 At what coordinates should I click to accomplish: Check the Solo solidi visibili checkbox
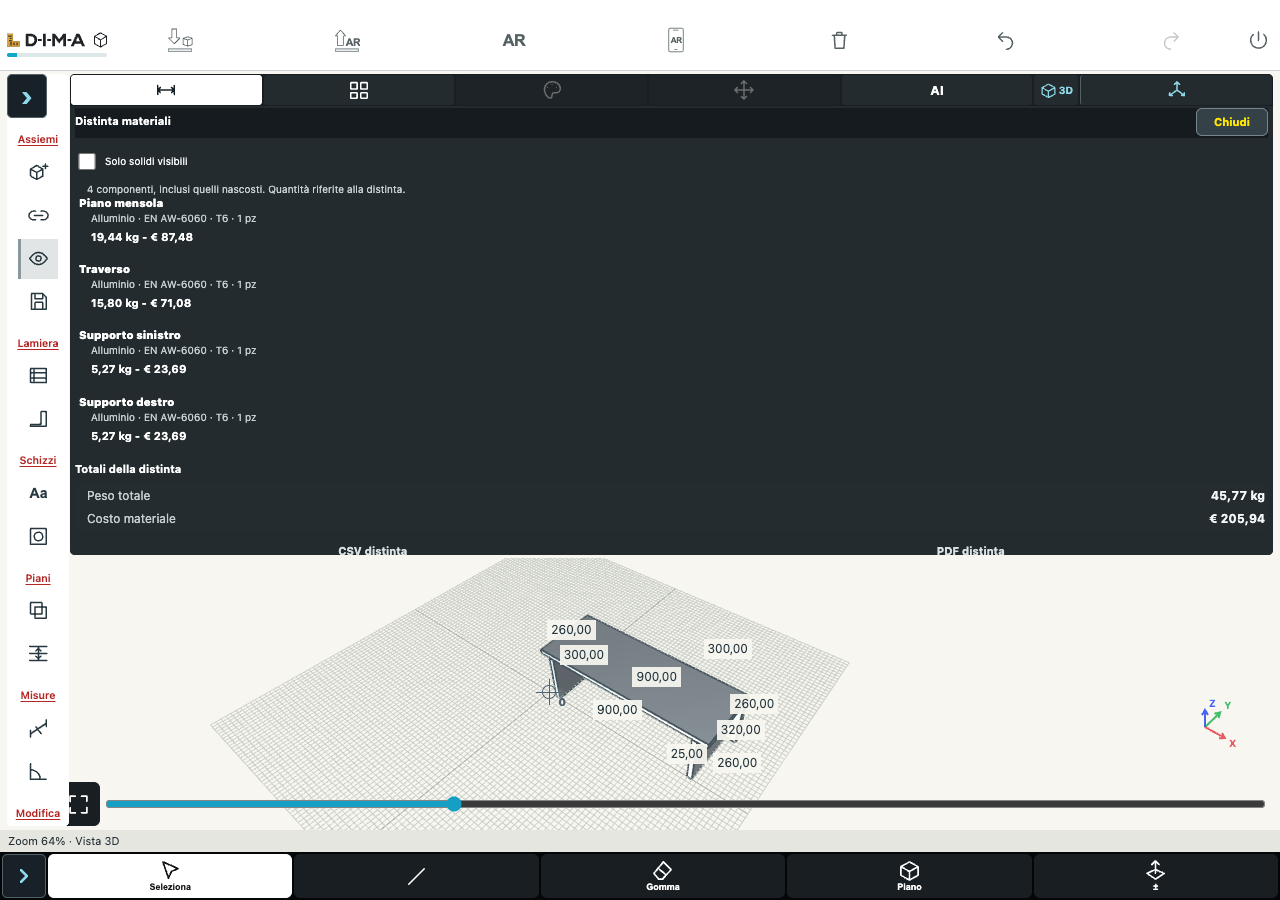(87, 161)
